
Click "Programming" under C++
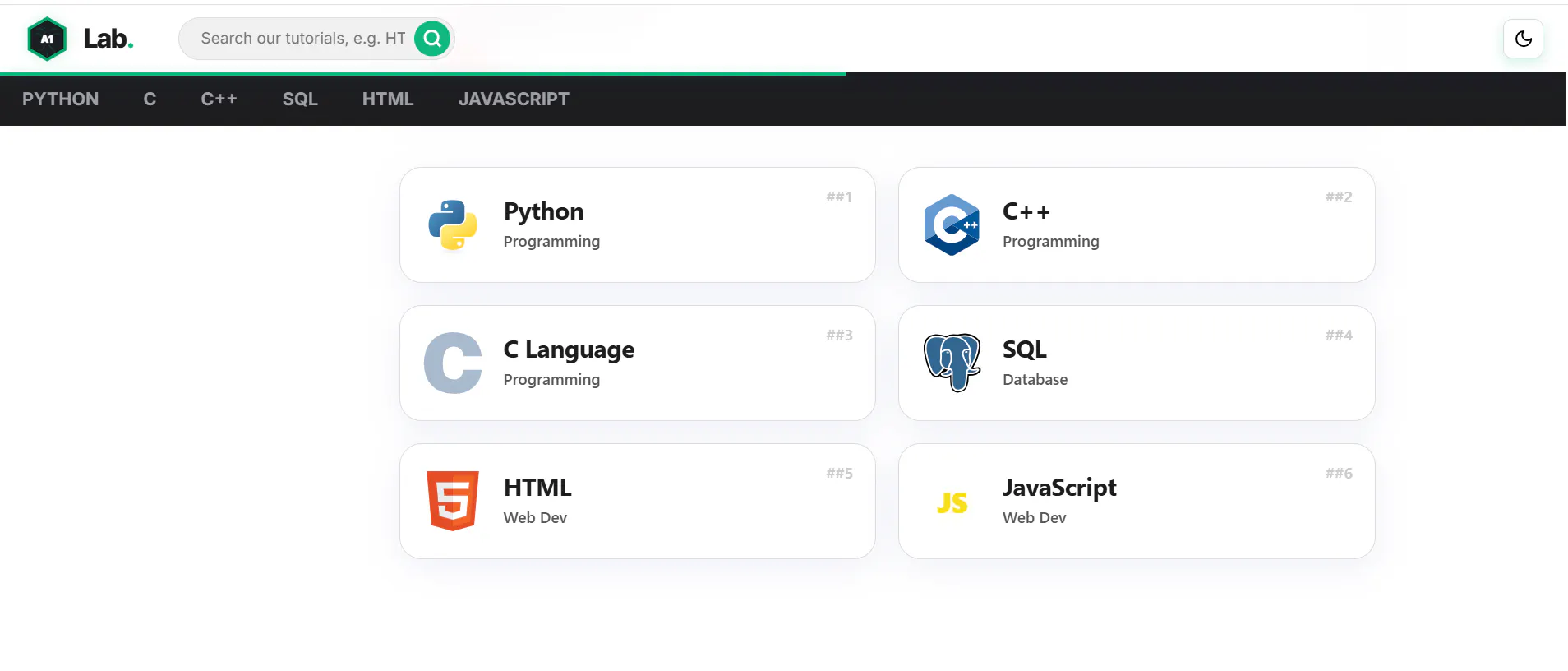click(1050, 242)
